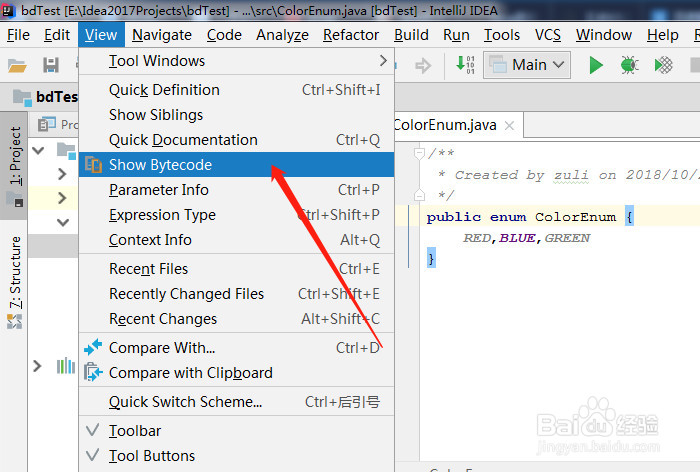Collapse the top project tree node
Screen dimensions: 700x472
39,150
